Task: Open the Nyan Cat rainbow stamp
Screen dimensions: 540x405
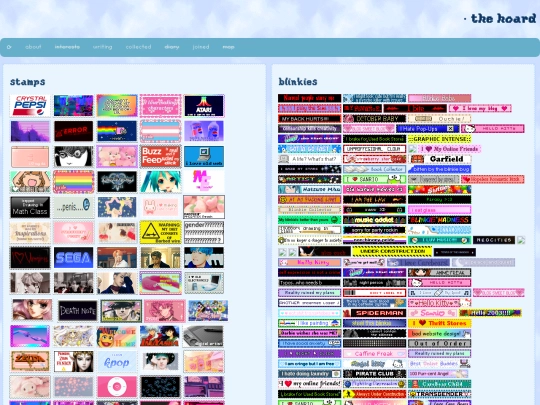Action: pos(117,131)
